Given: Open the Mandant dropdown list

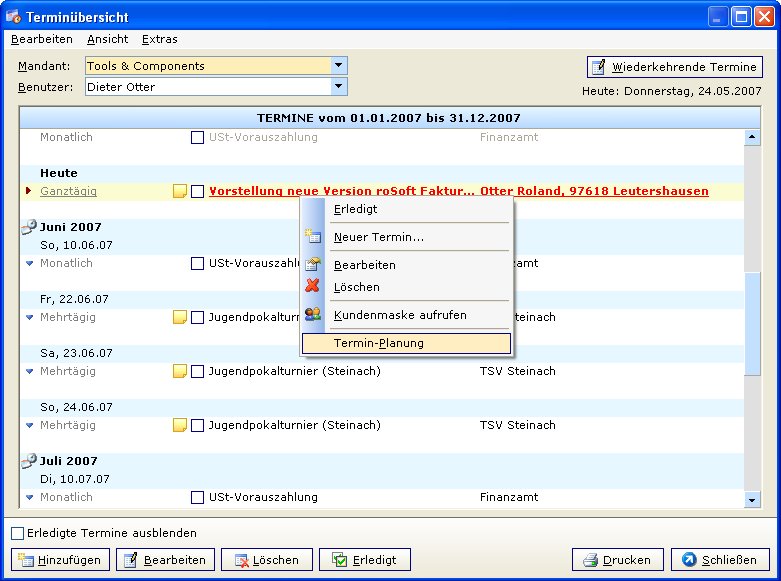Looking at the screenshot, I should [x=339, y=66].
